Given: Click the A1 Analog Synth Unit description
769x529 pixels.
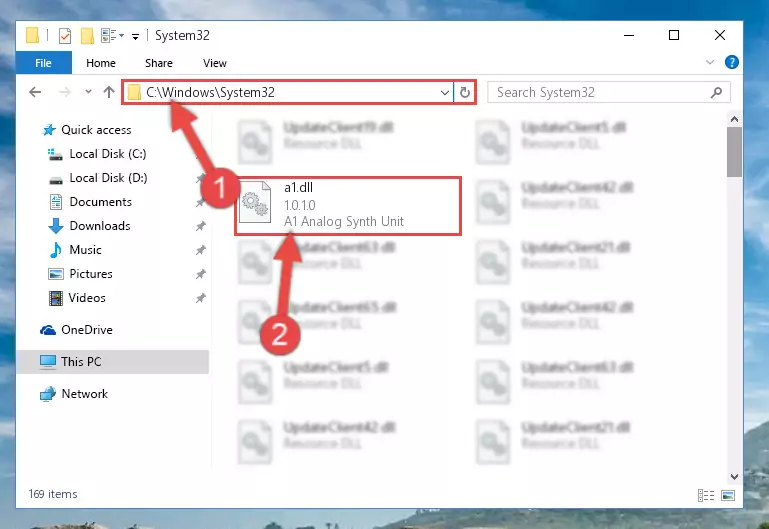Looking at the screenshot, I should click(x=344, y=222).
